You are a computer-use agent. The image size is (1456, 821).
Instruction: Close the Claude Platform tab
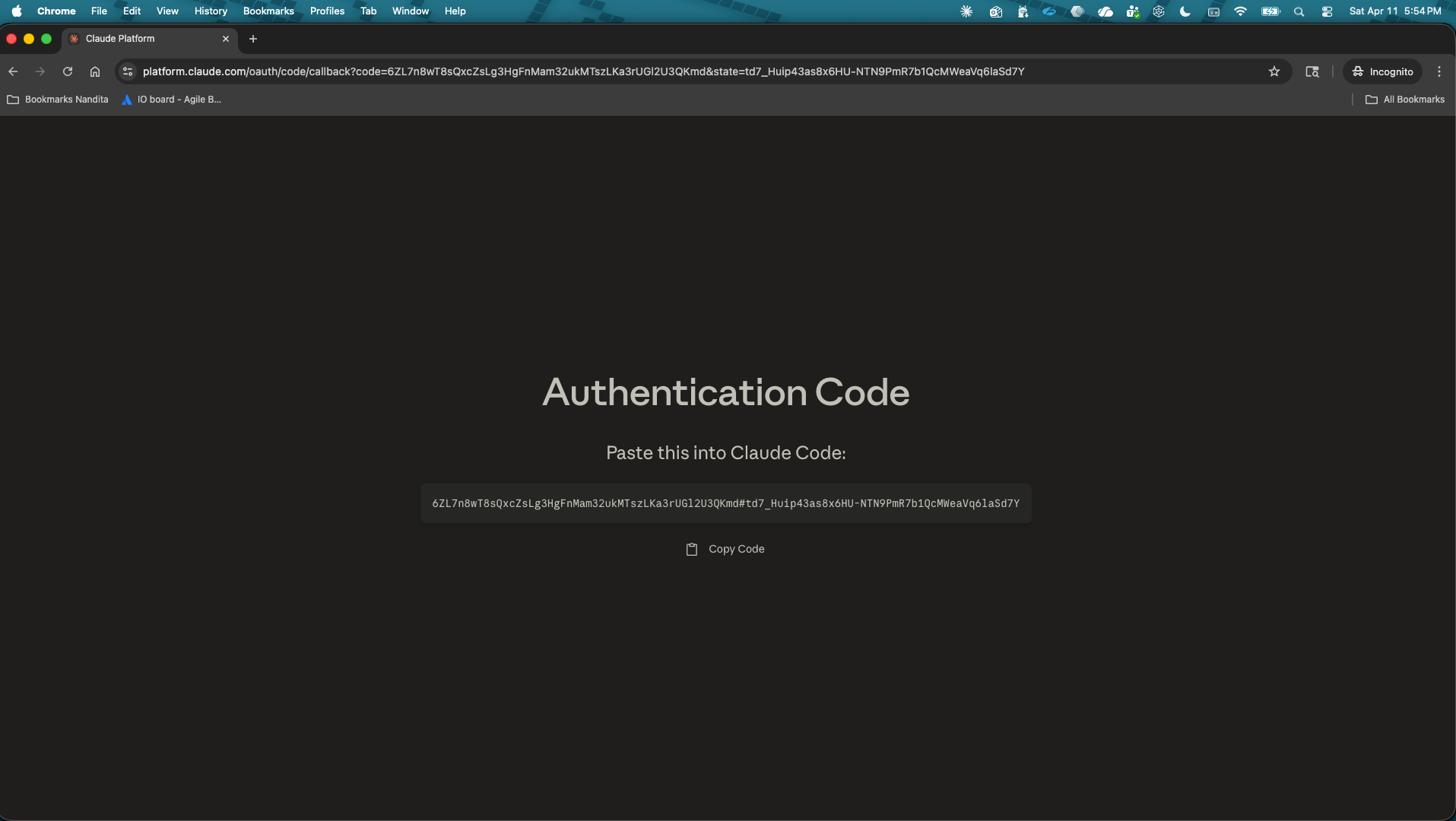pyautogui.click(x=226, y=39)
